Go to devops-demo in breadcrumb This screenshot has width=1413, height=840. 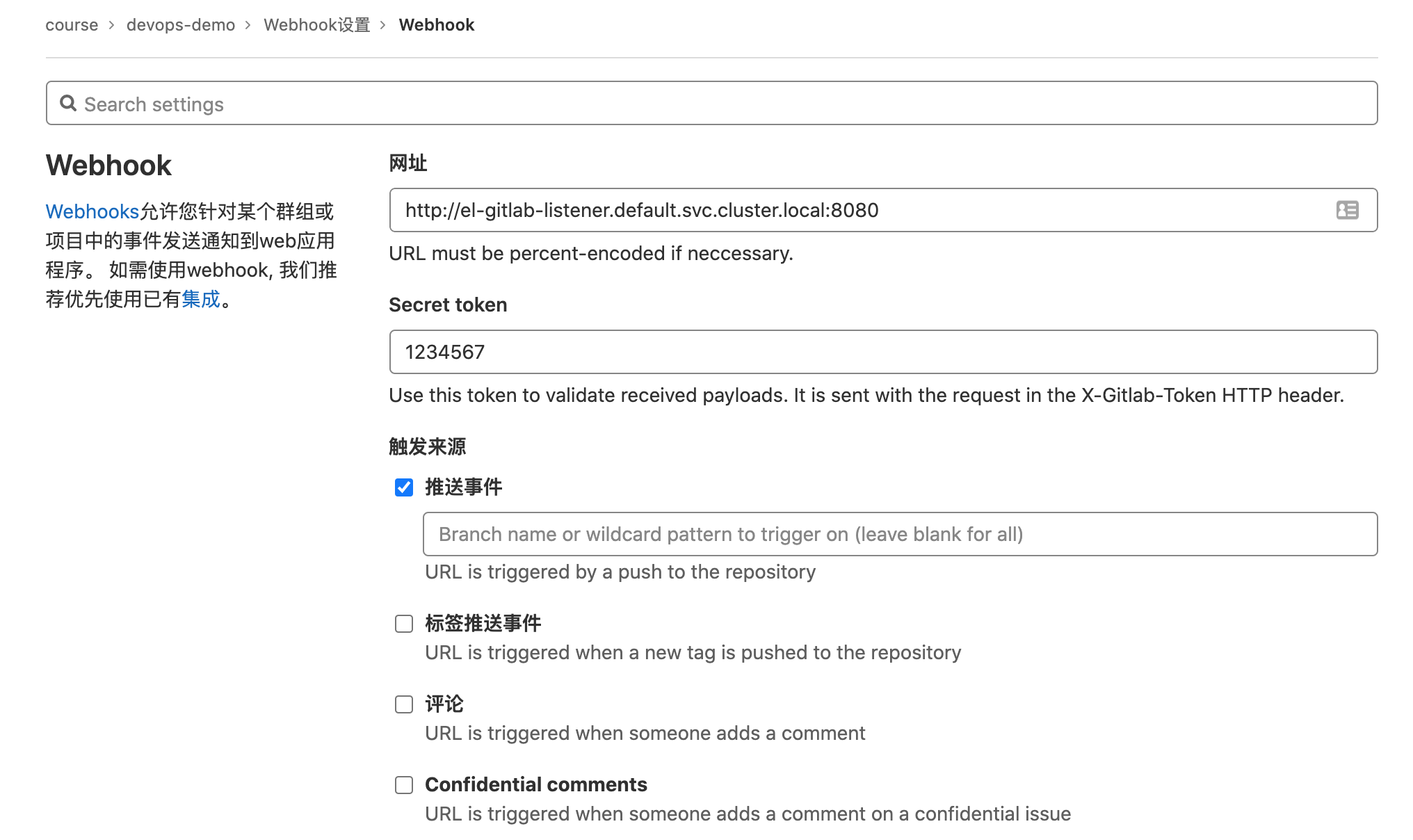click(x=181, y=25)
